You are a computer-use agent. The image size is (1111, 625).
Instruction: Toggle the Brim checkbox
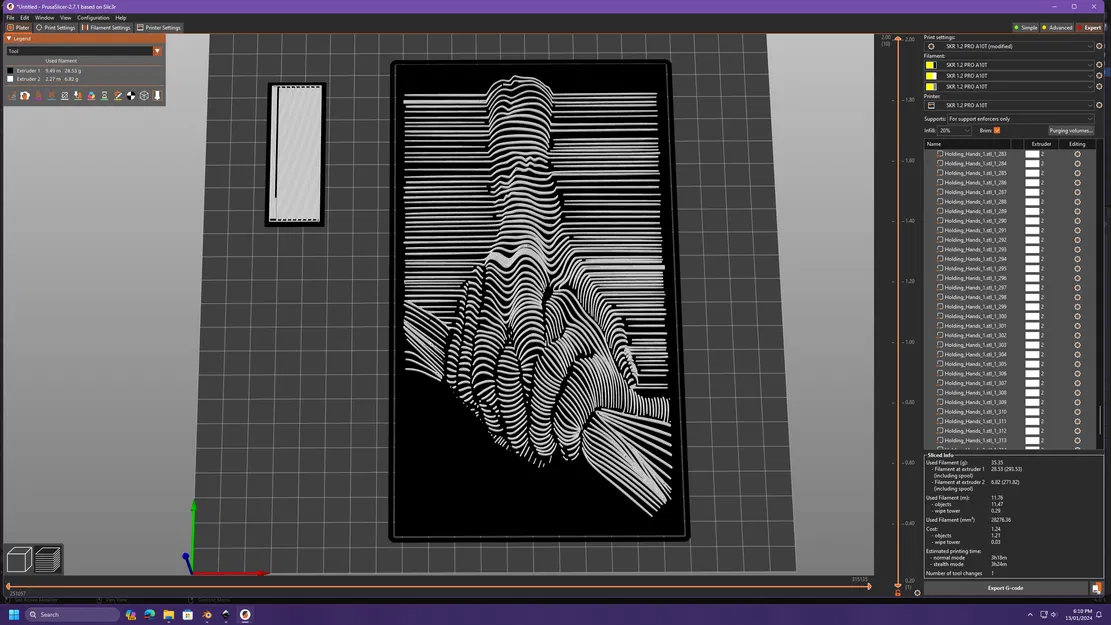pos(997,130)
